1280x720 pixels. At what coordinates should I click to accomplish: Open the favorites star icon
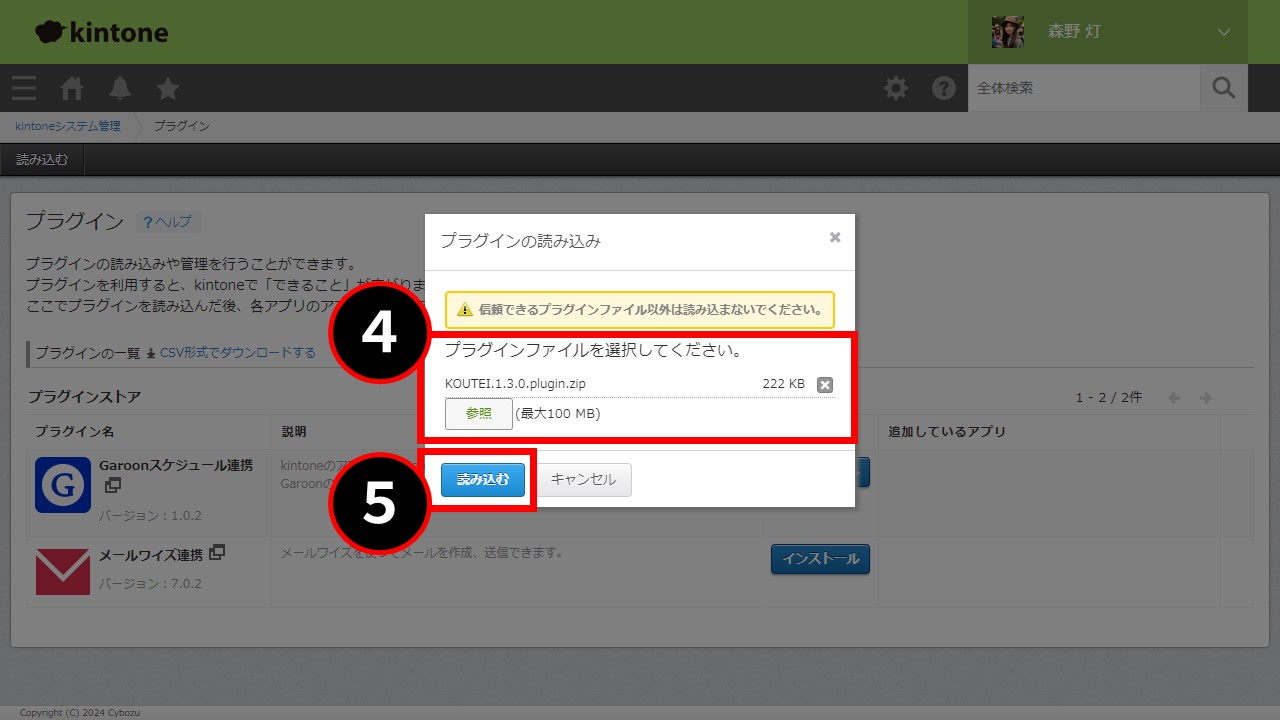168,88
